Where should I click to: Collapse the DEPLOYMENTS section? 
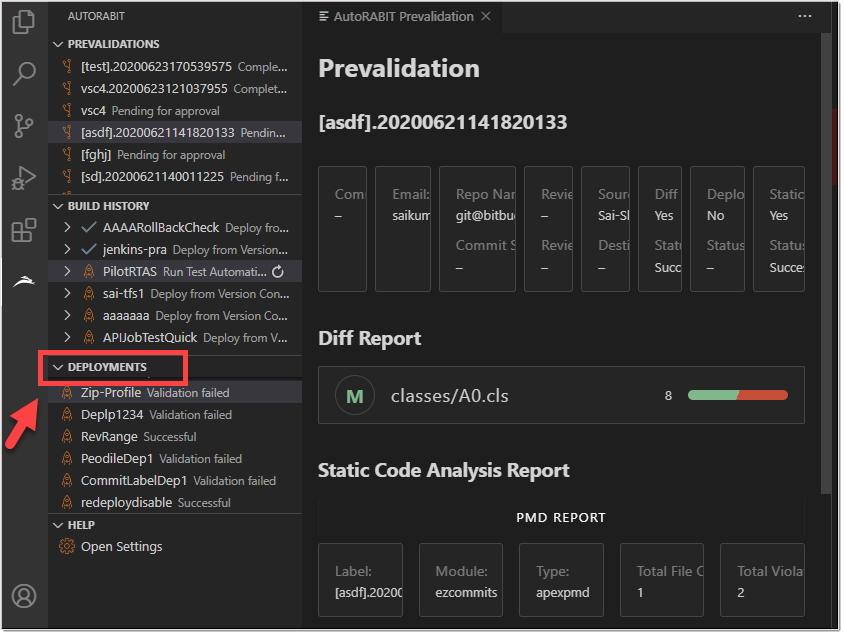pos(57,367)
